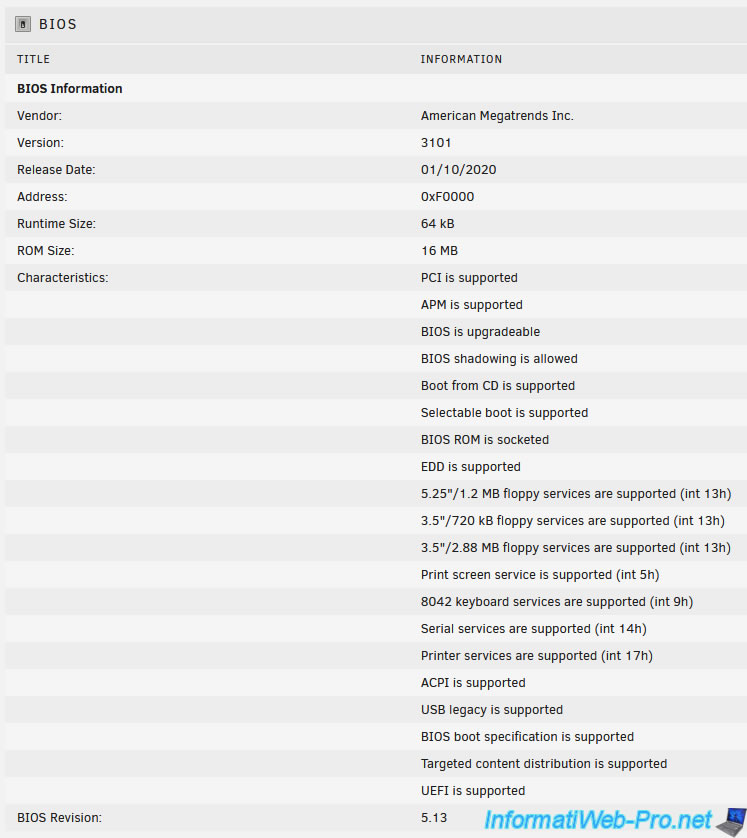Click the BIOS chip icon in header
747x838 pixels.
[23, 24]
